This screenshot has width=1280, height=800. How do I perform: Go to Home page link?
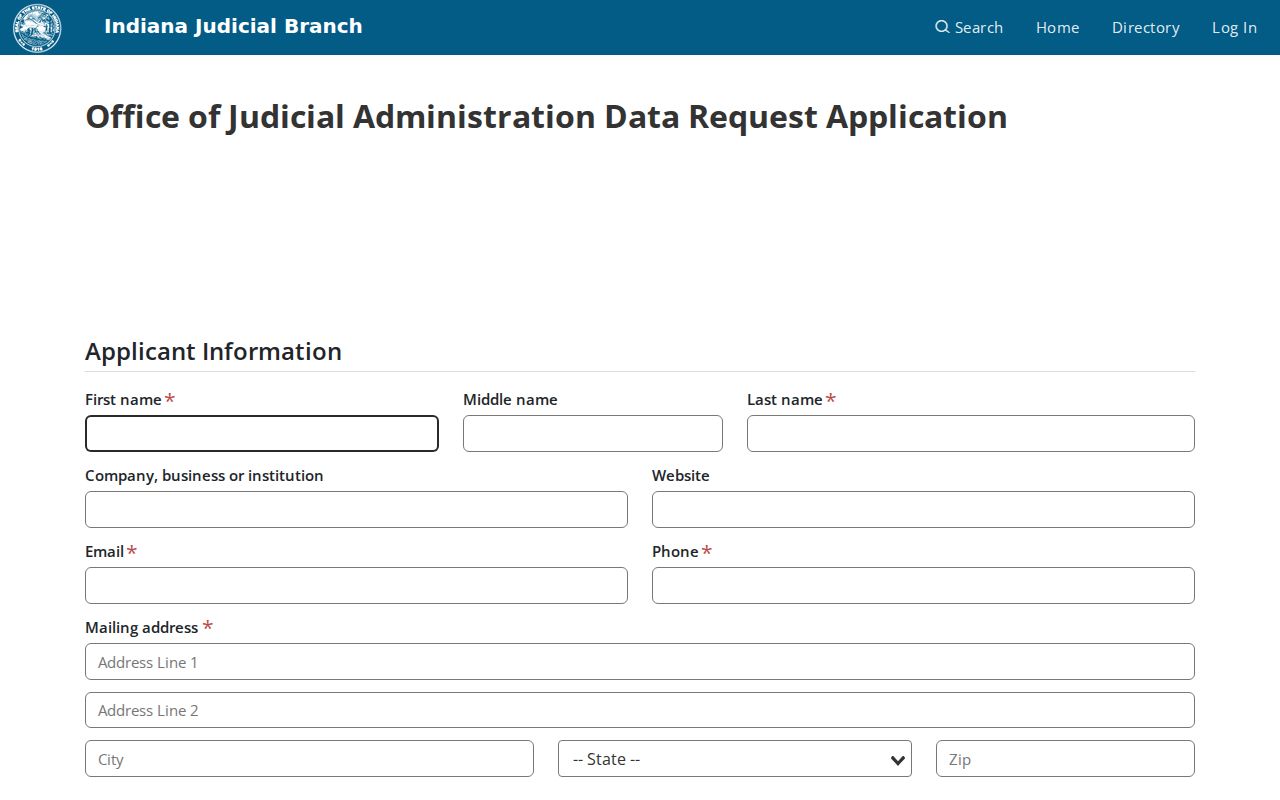pos(1057,28)
